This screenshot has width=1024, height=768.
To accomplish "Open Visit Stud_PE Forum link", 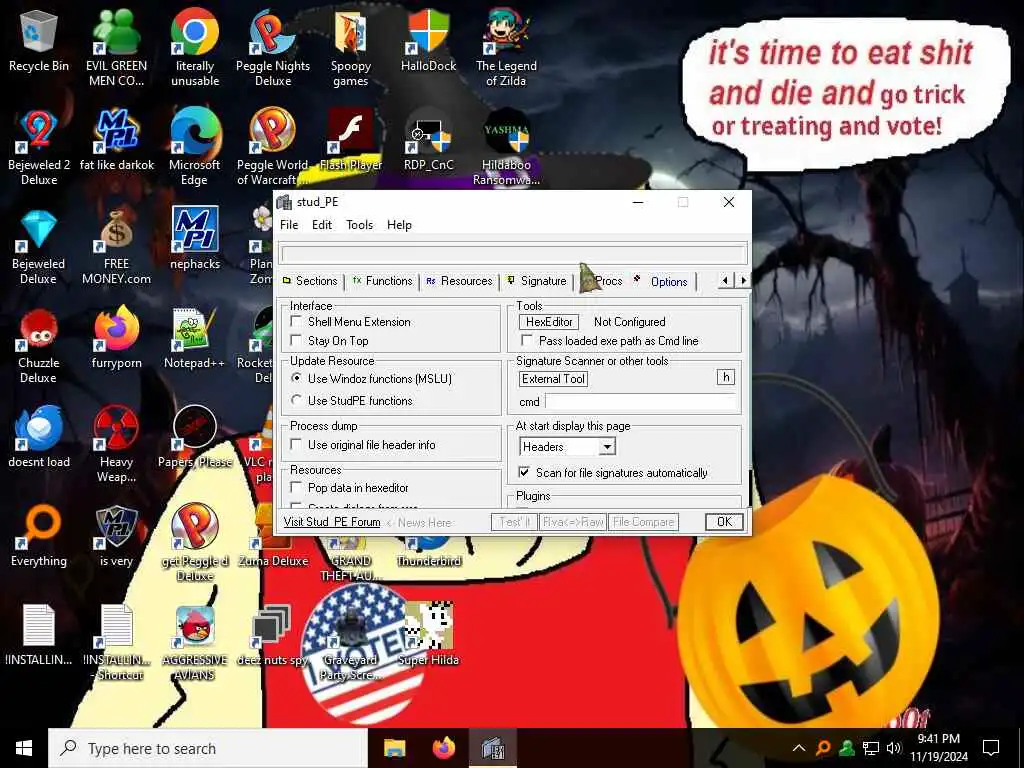I will point(332,522).
